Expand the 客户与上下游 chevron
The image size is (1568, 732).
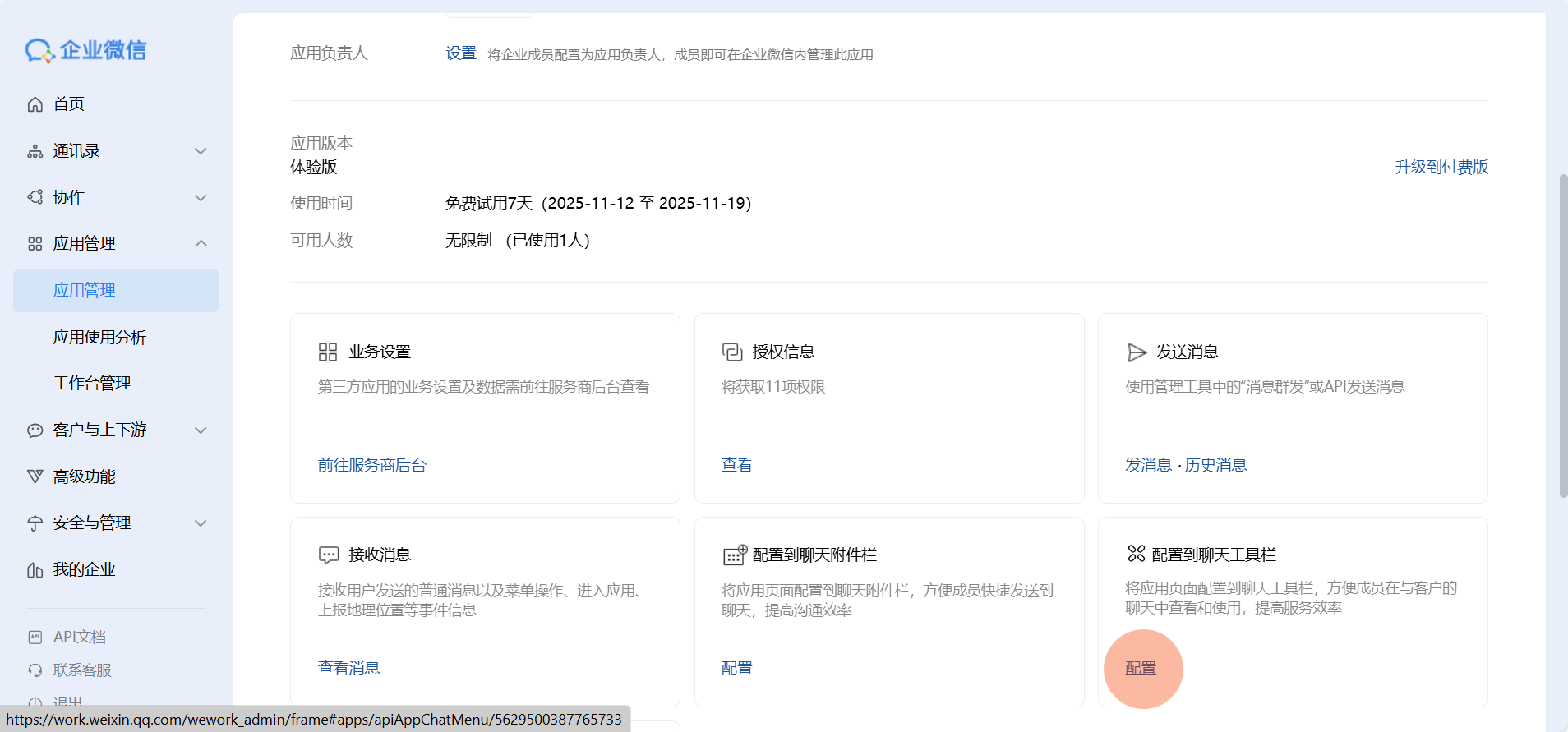[x=201, y=430]
